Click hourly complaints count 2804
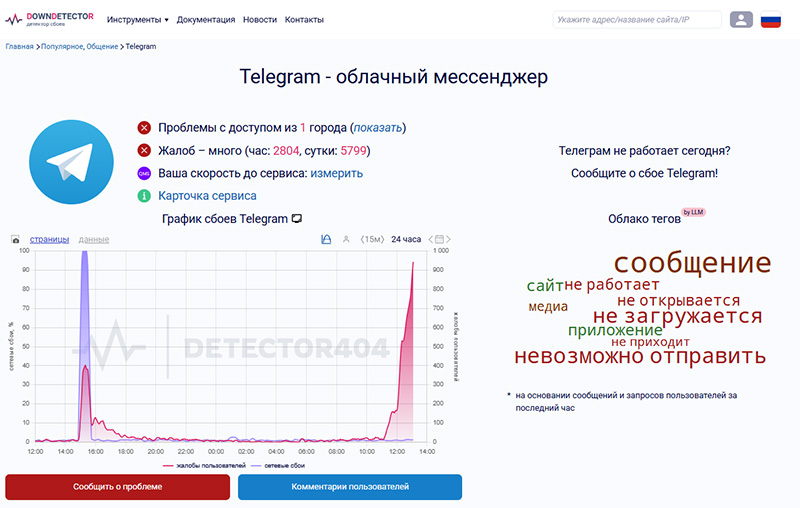This screenshot has height=508, width=800. (286, 150)
